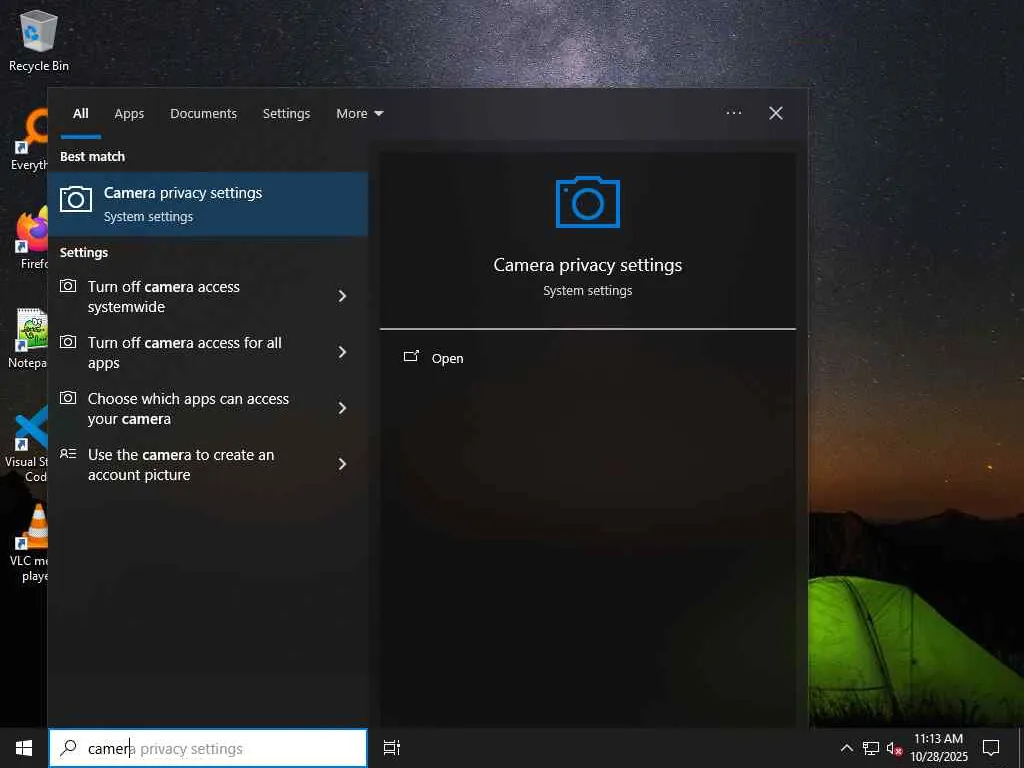
Task: Click the muted volume icon in tray
Action: pyautogui.click(x=894, y=748)
